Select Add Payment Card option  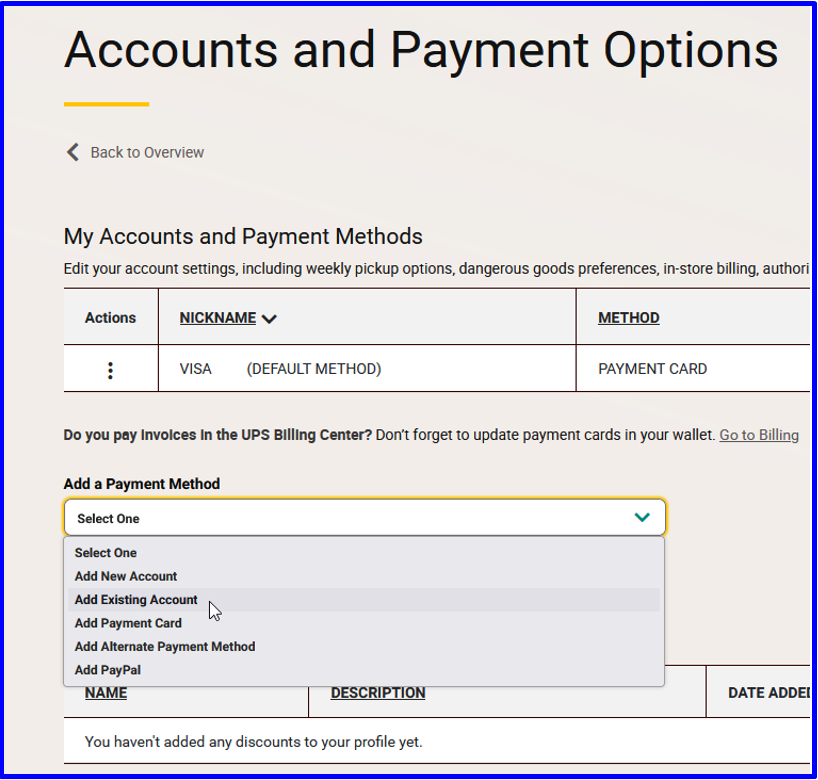point(128,623)
